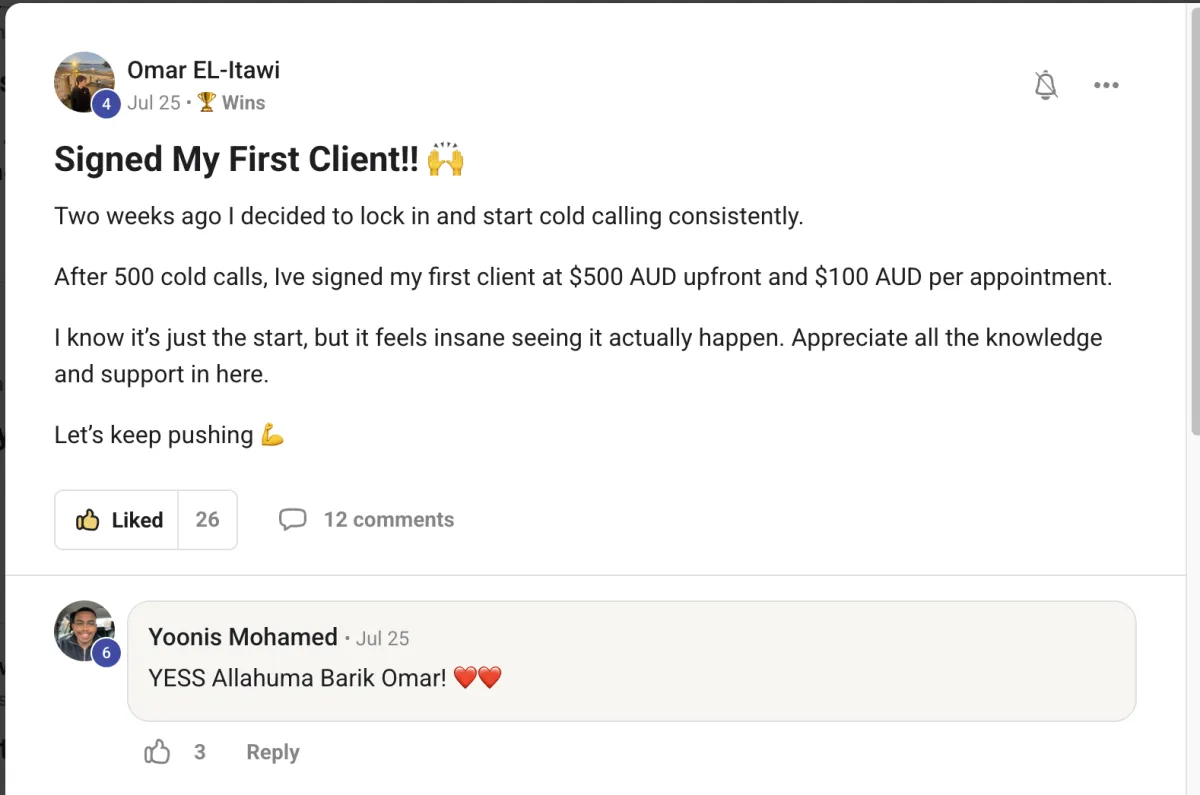The height and width of the screenshot is (795, 1200).
Task: Click Yoonis Mohamed's commenter avatar
Action: point(83,628)
